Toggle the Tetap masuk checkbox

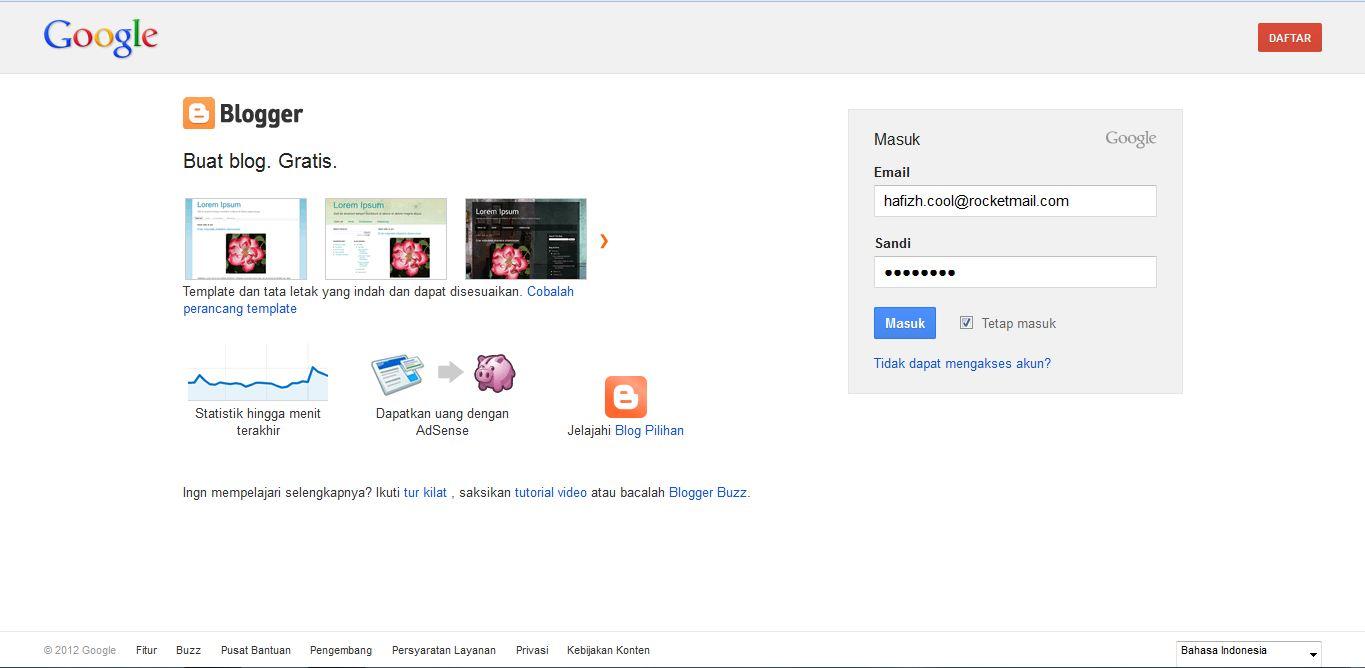coord(966,322)
